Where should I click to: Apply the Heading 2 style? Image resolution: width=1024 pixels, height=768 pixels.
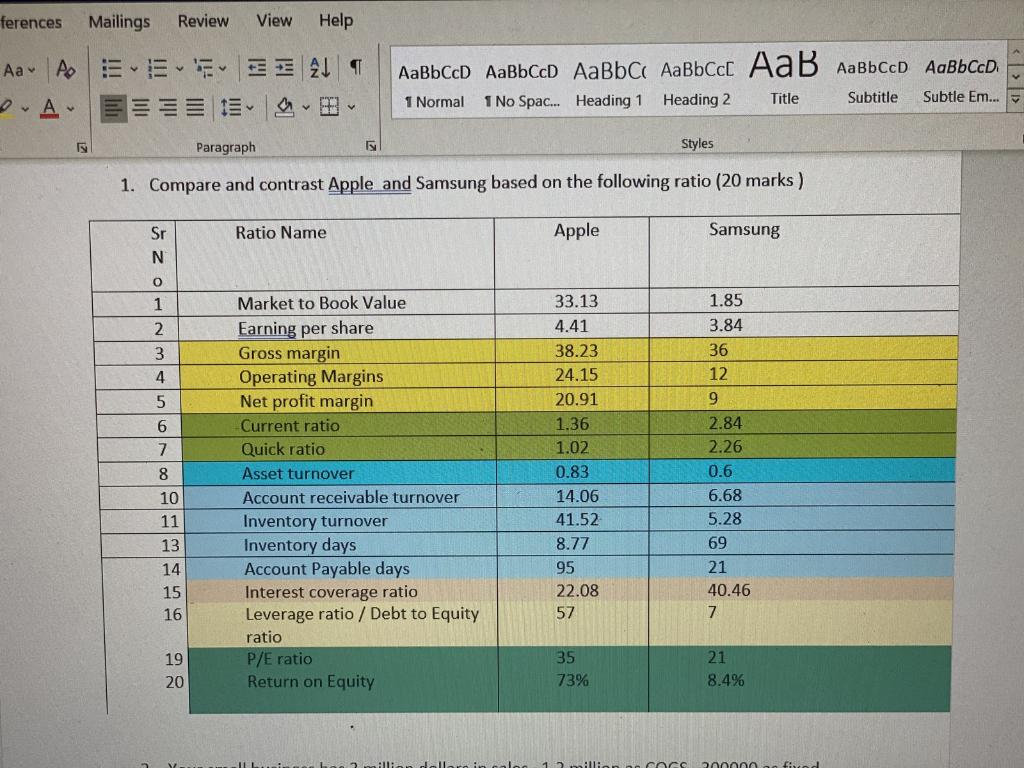coord(697,83)
